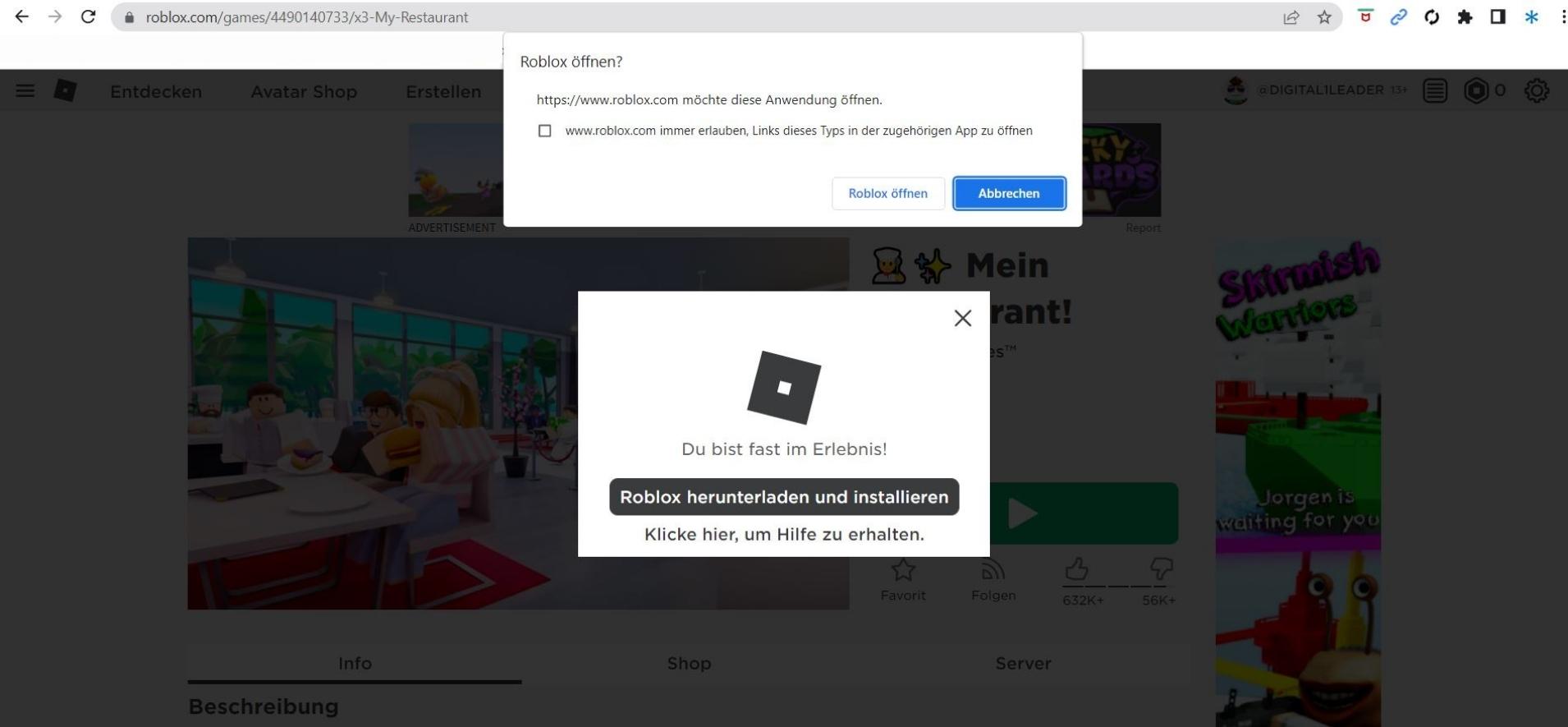Open the red shield extension icon

1365,16
